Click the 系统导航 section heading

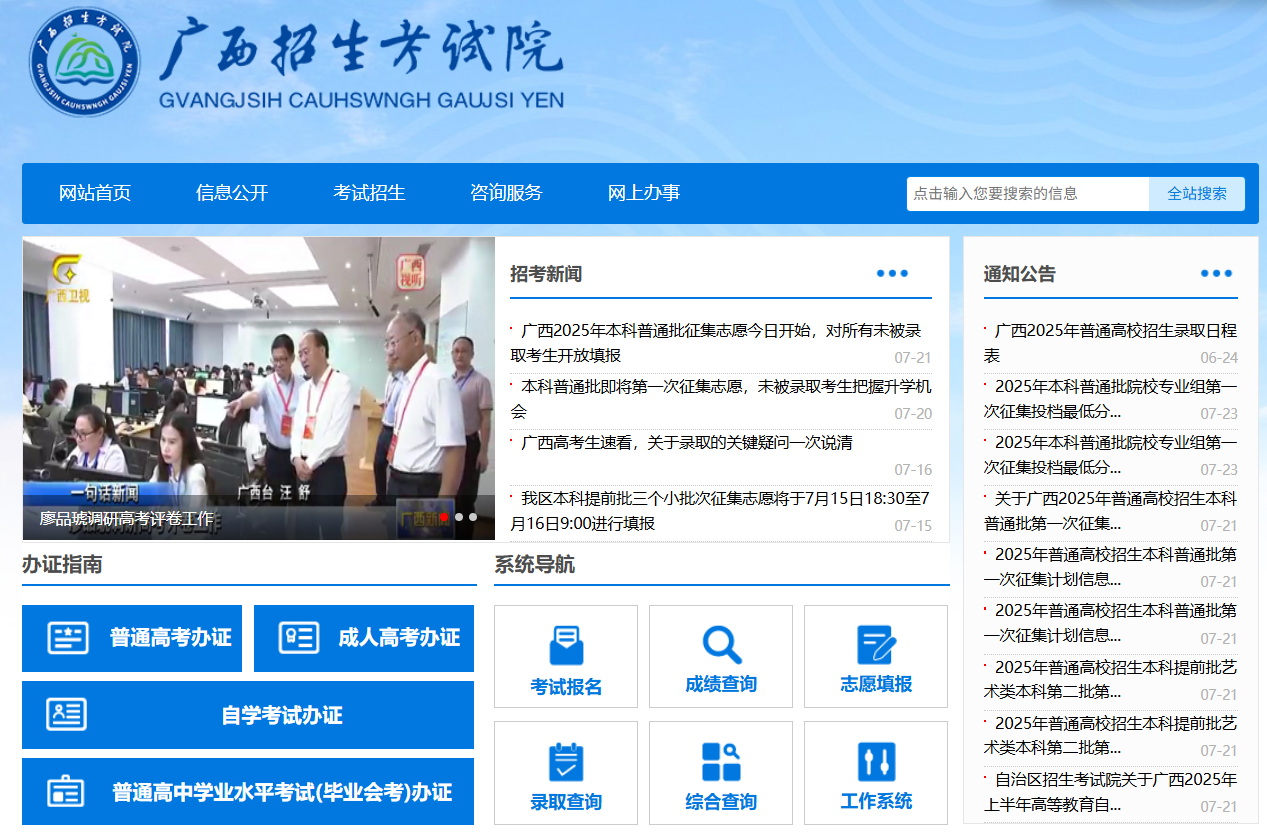point(535,565)
